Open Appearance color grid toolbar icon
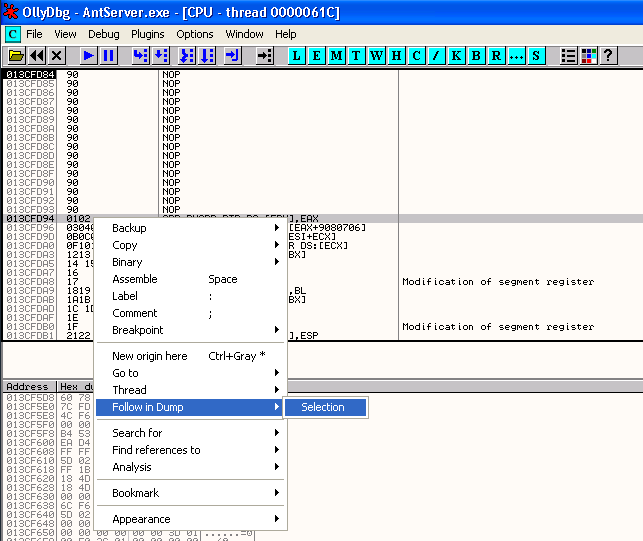643x541 pixels. click(589, 56)
